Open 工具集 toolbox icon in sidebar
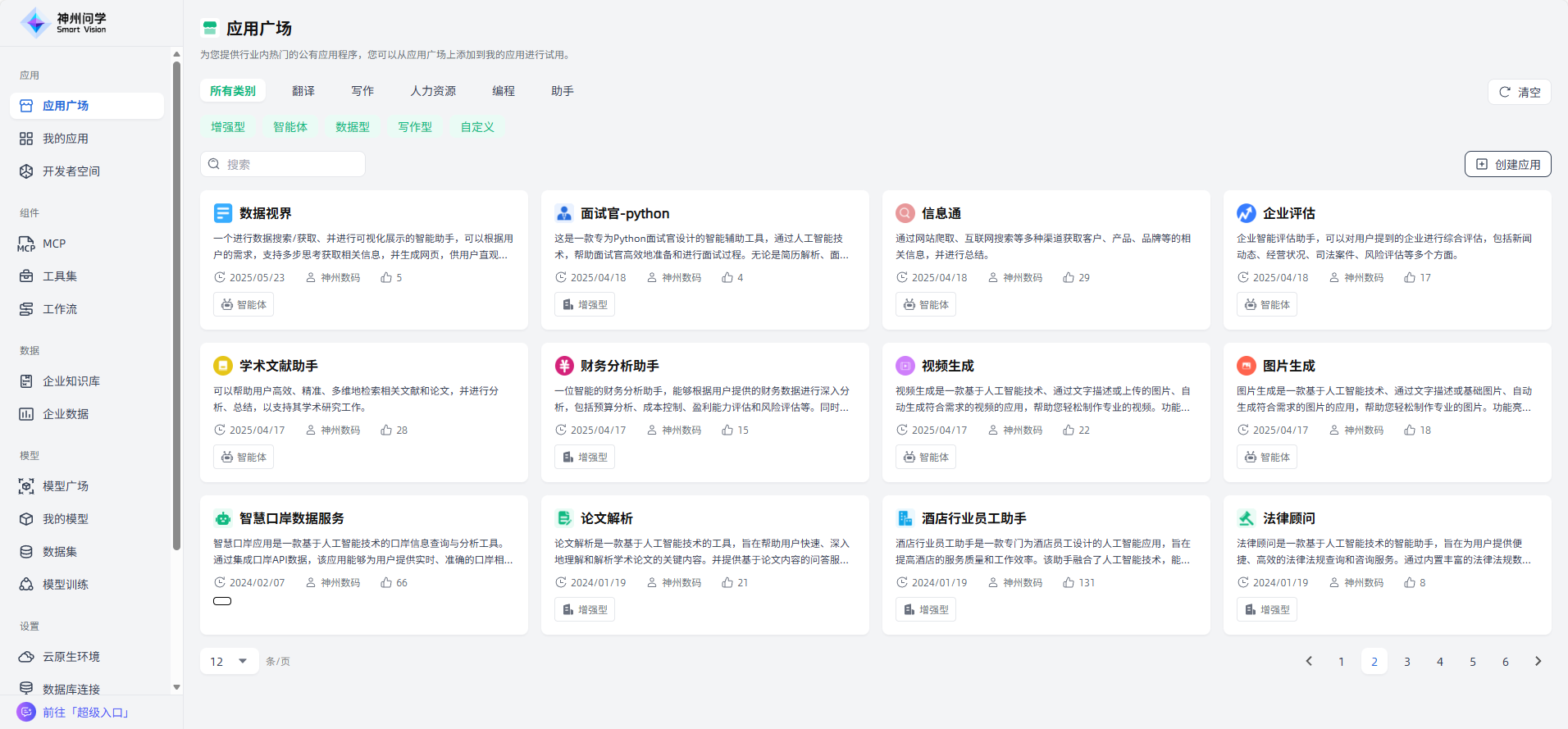Image resolution: width=1568 pixels, height=729 pixels. pyautogui.click(x=26, y=276)
